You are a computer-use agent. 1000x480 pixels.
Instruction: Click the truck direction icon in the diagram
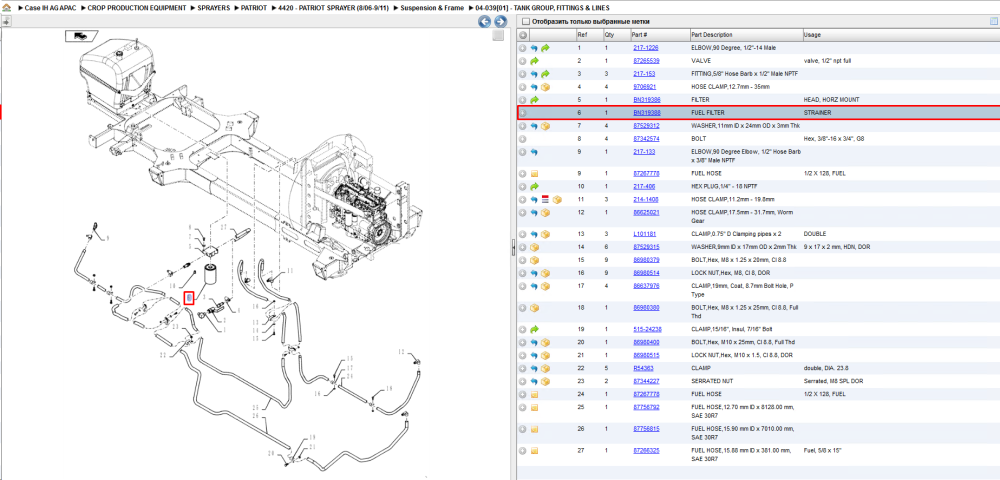[x=80, y=36]
